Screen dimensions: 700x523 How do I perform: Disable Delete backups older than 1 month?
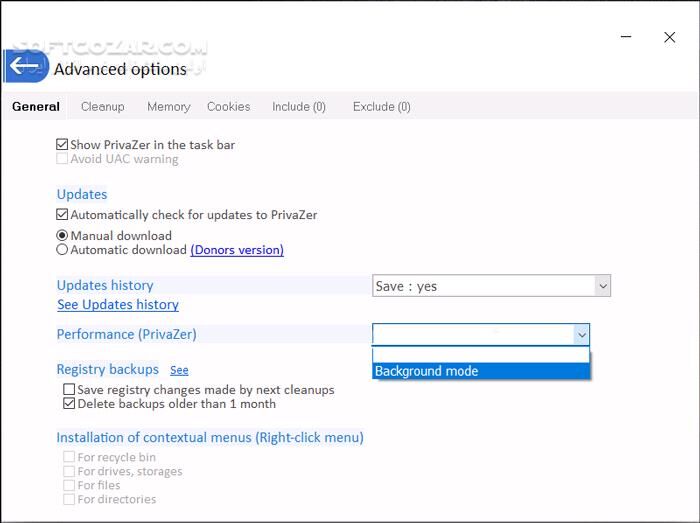(69, 404)
